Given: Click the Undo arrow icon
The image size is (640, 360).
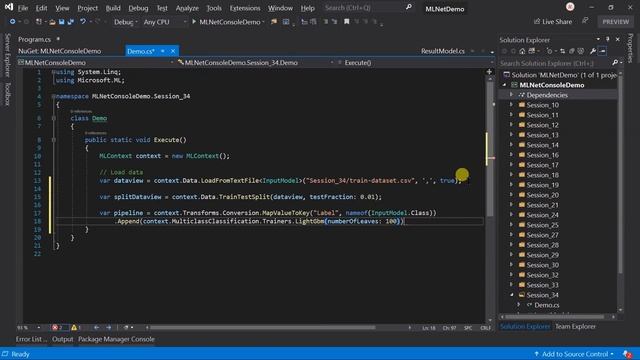Looking at the screenshot, I should (x=83, y=22).
